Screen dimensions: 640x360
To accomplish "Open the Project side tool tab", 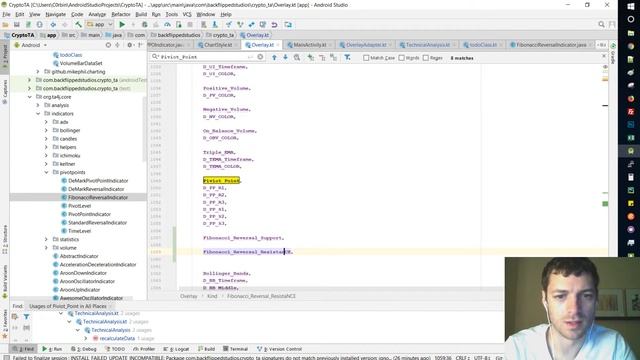I will pos(5,56).
